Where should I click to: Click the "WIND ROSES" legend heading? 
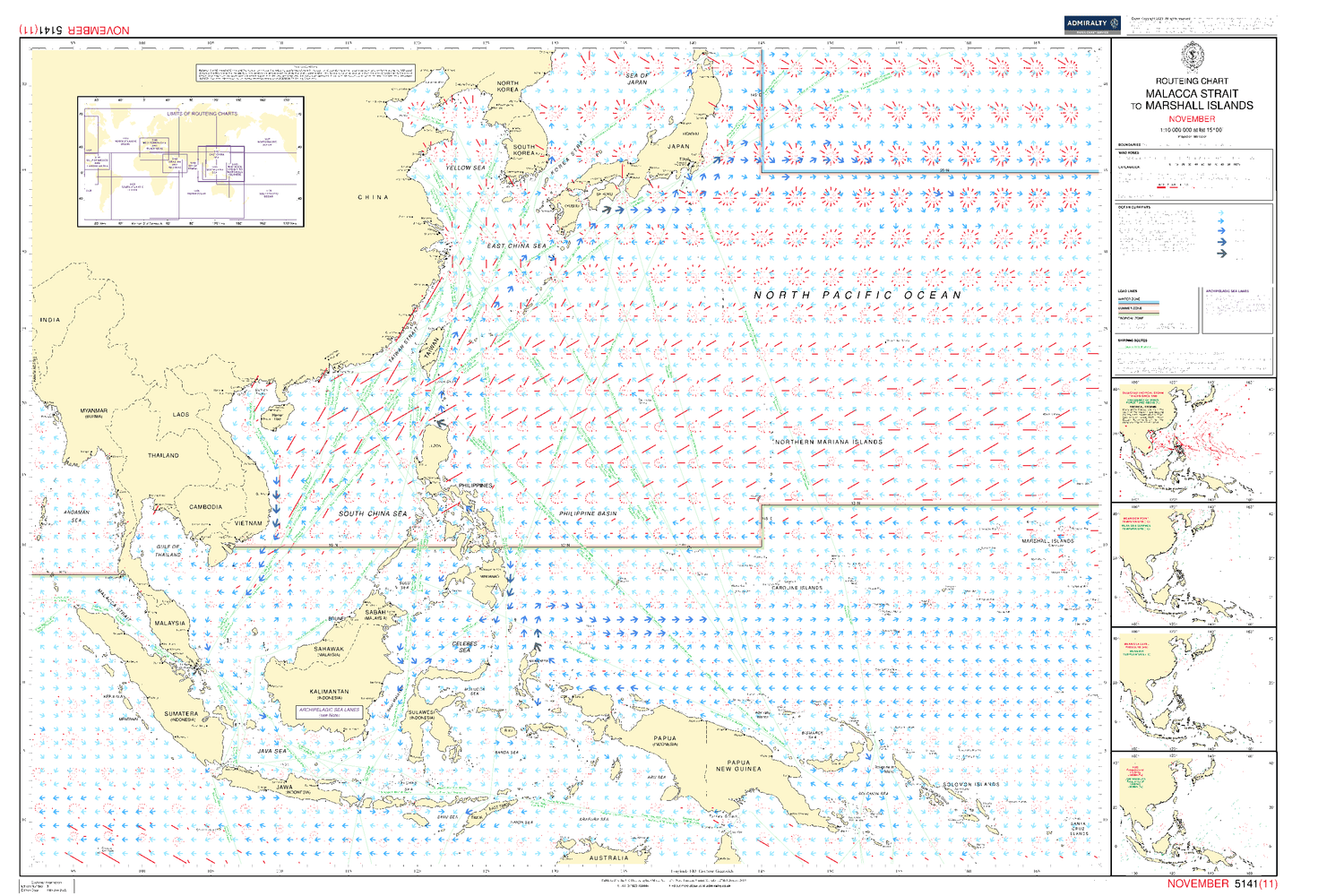[1128, 153]
